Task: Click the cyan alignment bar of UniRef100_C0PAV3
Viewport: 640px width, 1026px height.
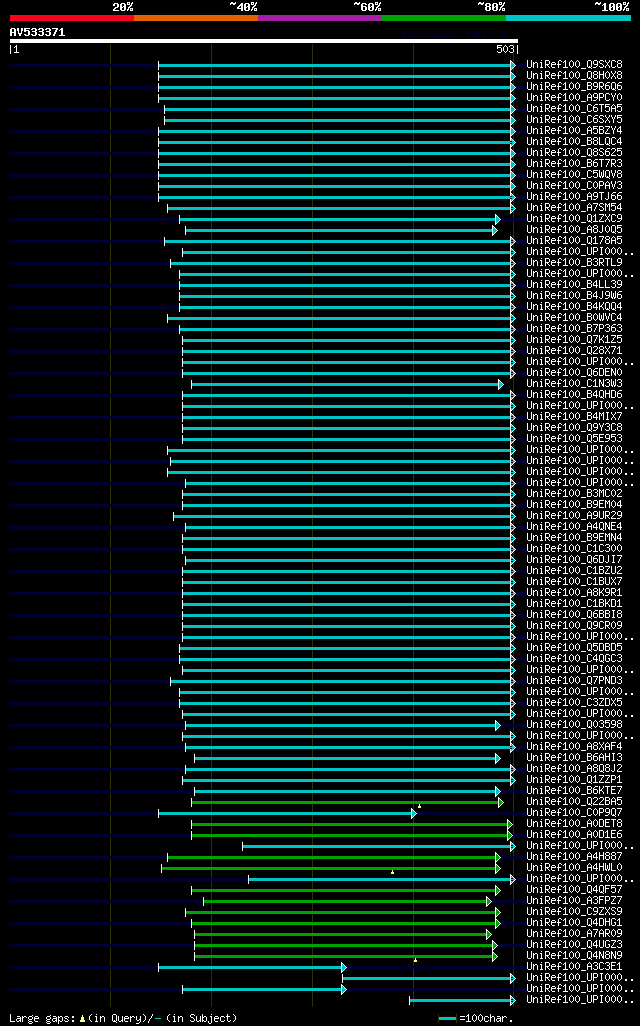Action: tap(337, 186)
